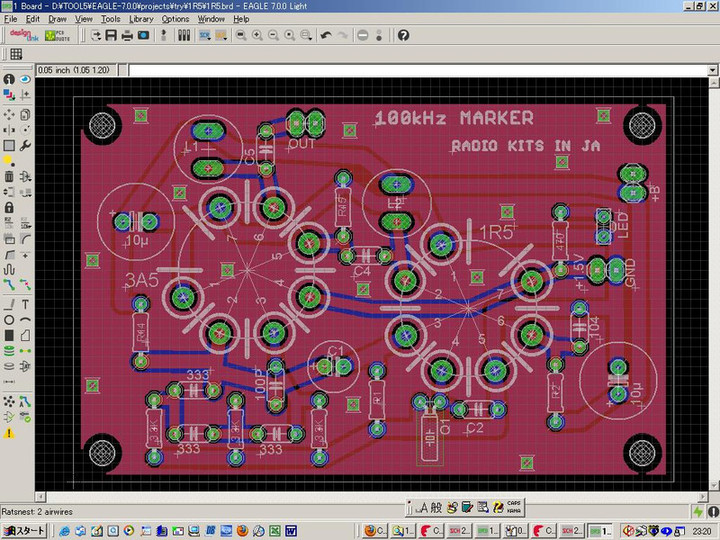The width and height of the screenshot is (720, 540).
Task: Click the Undo arrow icon
Action: click(x=325, y=35)
